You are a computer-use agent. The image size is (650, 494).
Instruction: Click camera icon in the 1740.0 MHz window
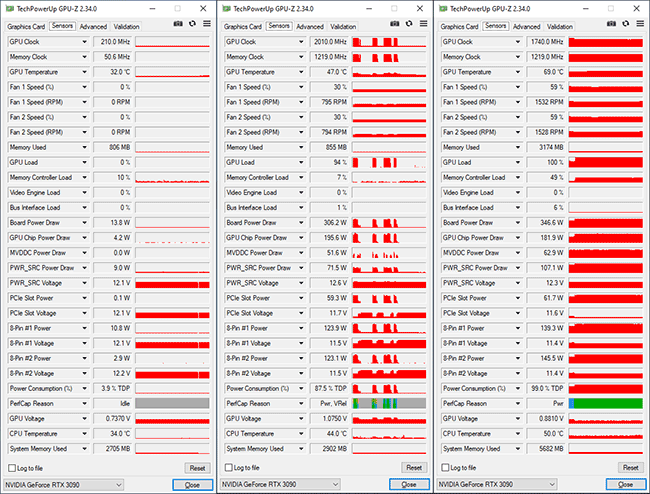(x=612, y=23)
